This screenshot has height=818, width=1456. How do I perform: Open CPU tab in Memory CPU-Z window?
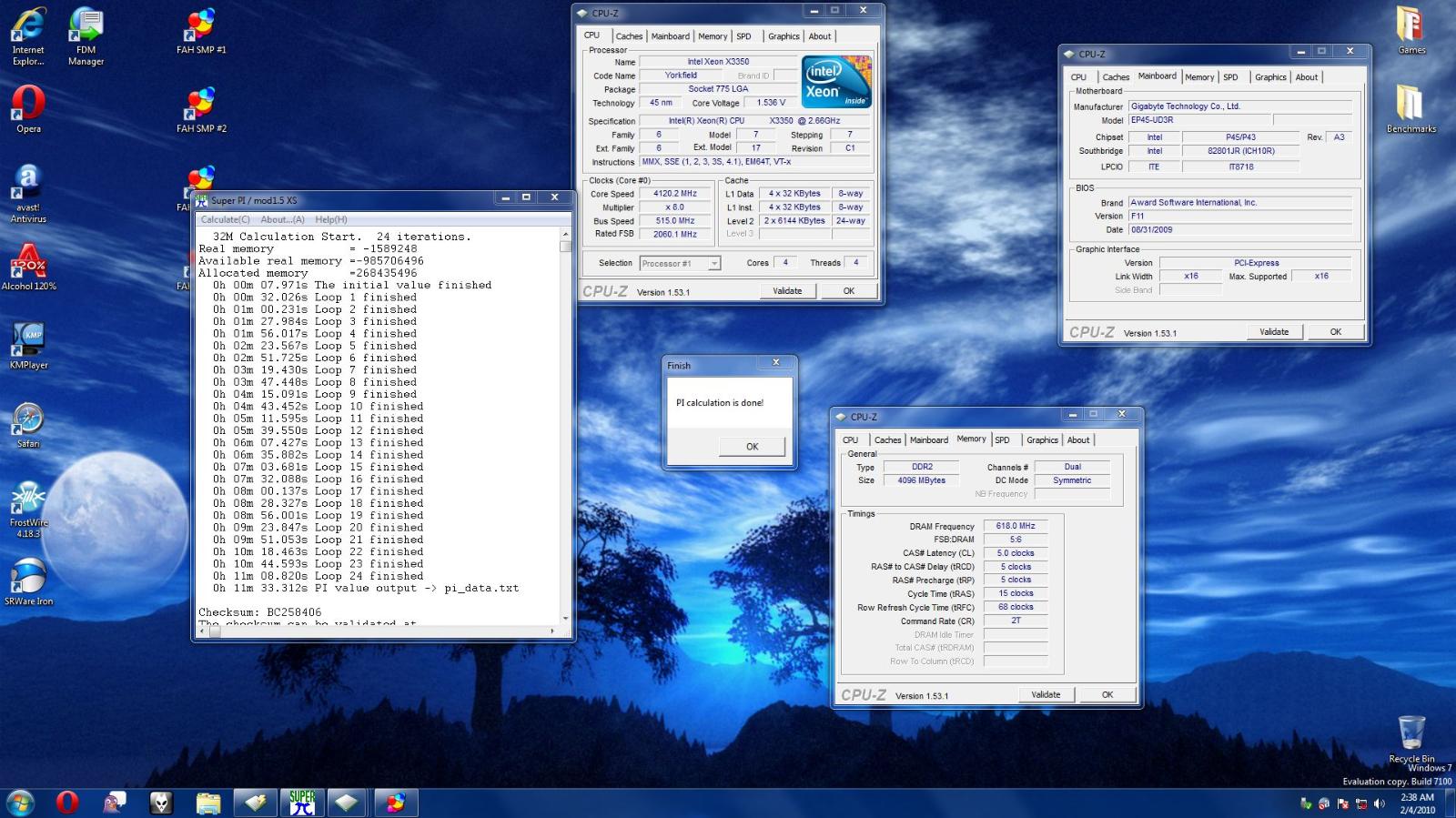pyautogui.click(x=850, y=440)
